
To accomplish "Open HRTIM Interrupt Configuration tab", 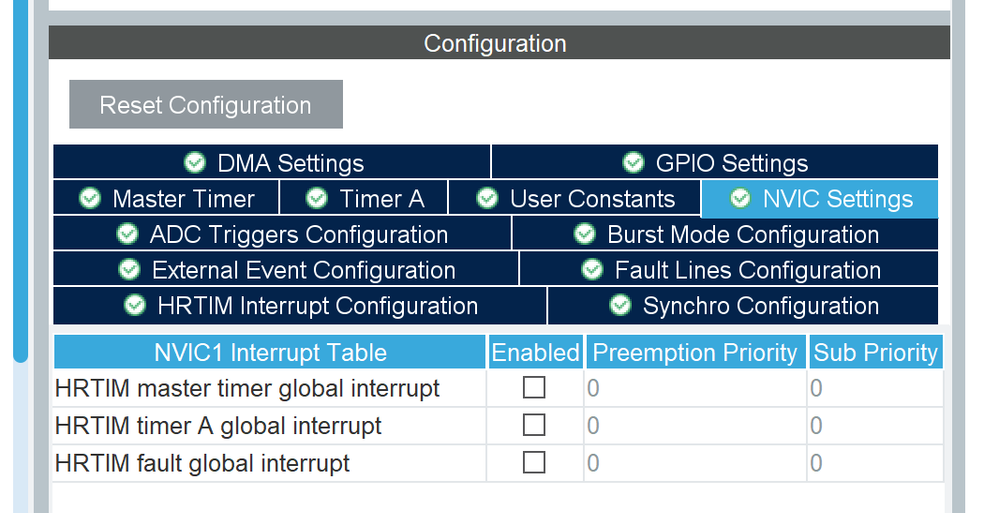I will (300, 306).
